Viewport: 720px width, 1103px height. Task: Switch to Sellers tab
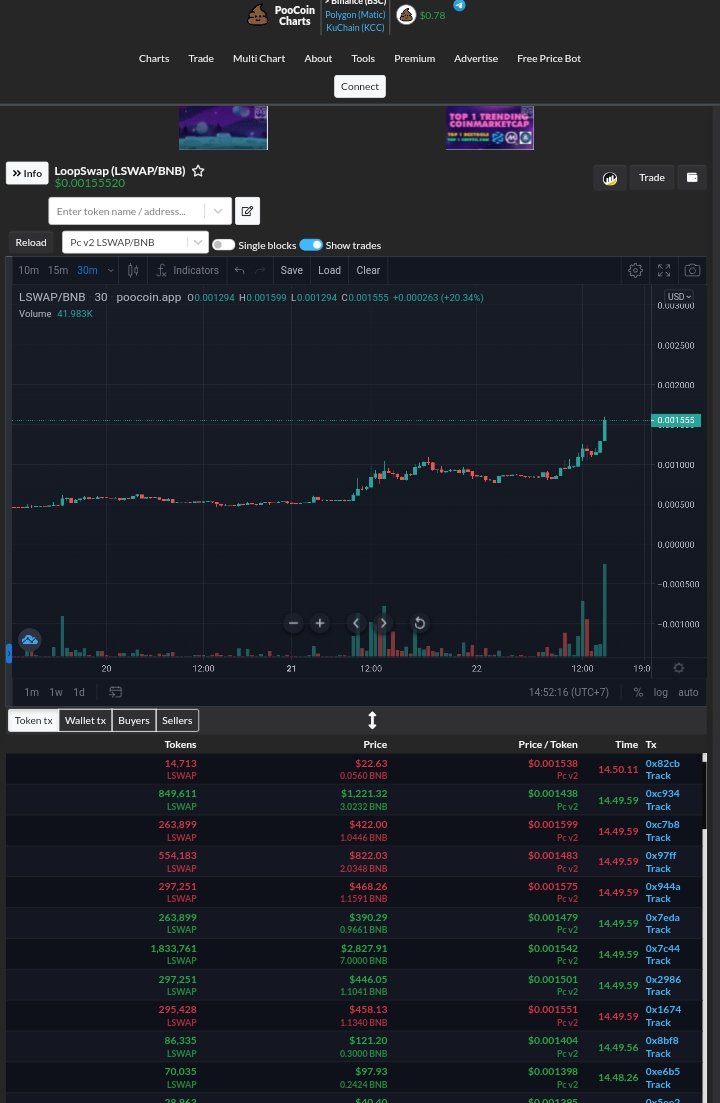[177, 720]
